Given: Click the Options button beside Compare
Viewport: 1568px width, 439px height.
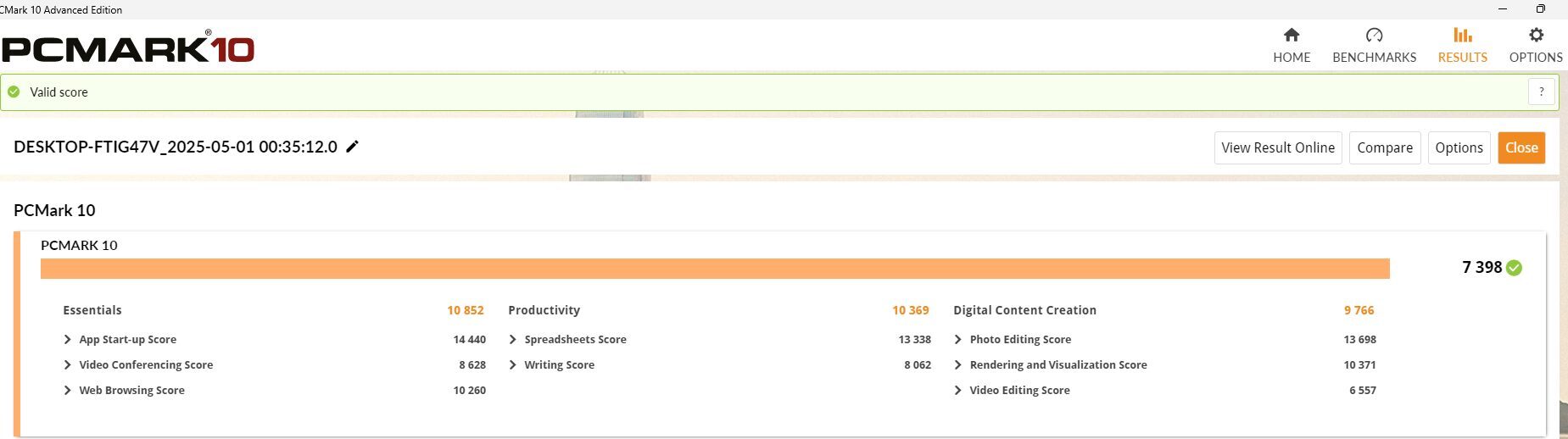Looking at the screenshot, I should (1459, 147).
